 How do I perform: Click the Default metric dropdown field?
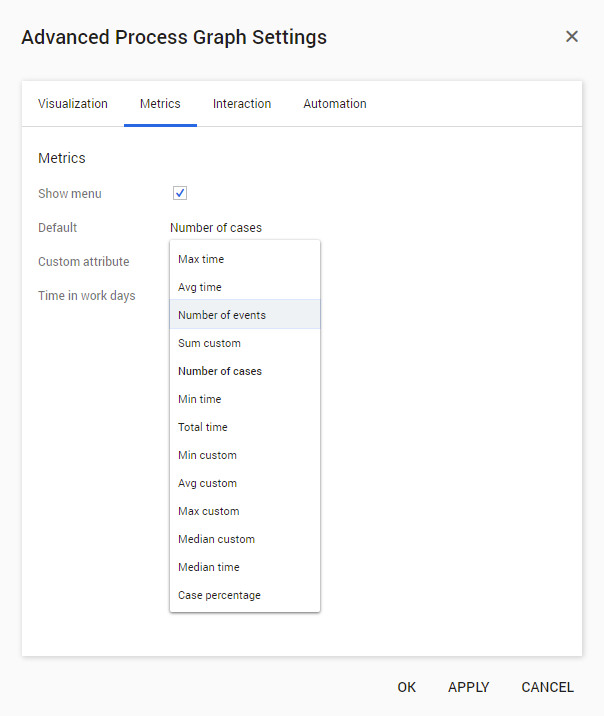tap(216, 228)
